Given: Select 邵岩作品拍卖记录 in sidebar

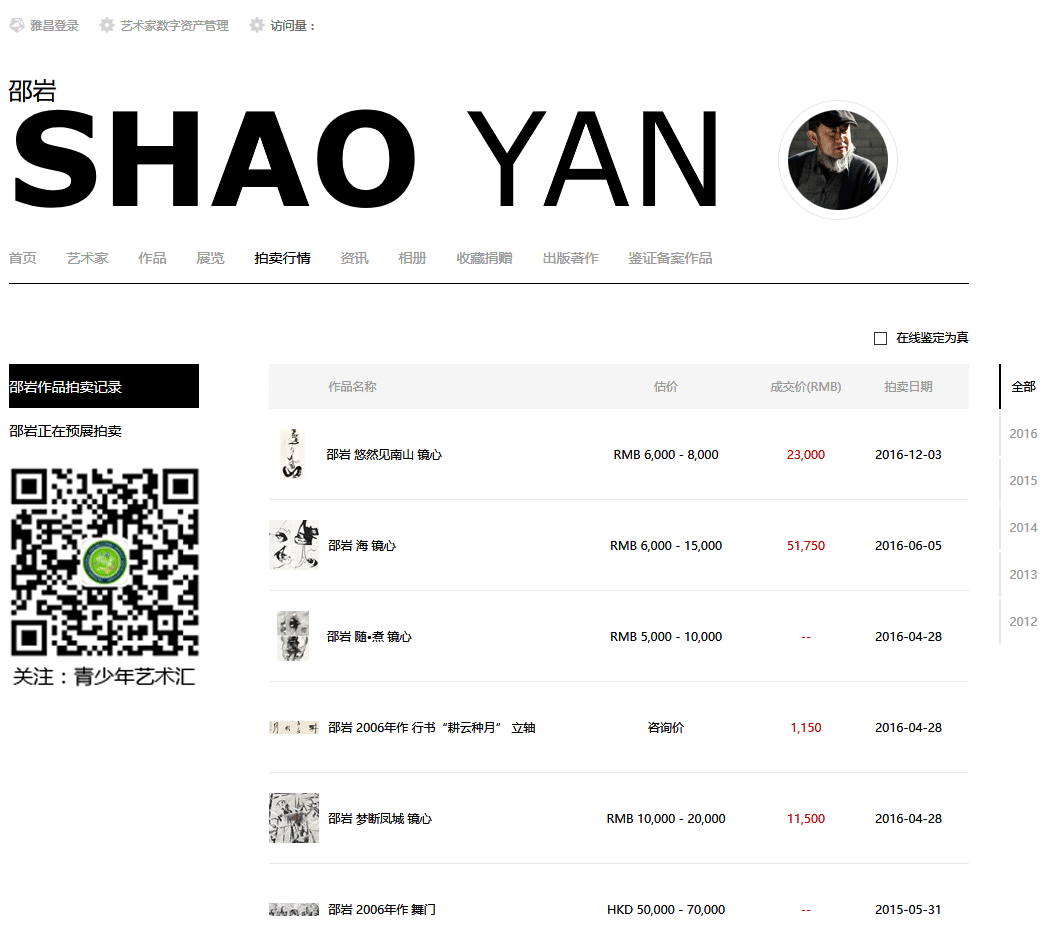Looking at the screenshot, I should point(104,386).
